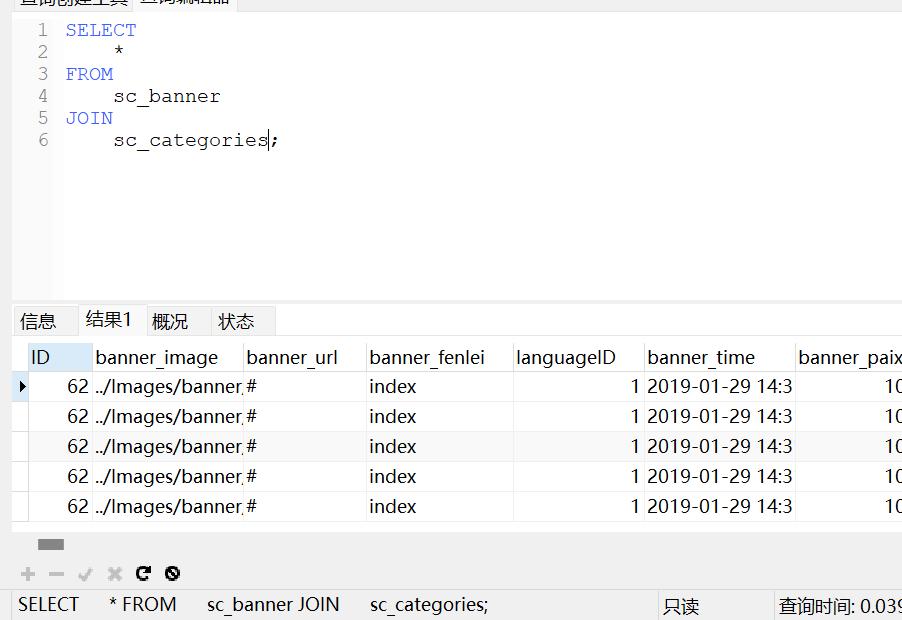The image size is (902, 620).
Task: Click the current row arrow indicator
Action: 21,387
